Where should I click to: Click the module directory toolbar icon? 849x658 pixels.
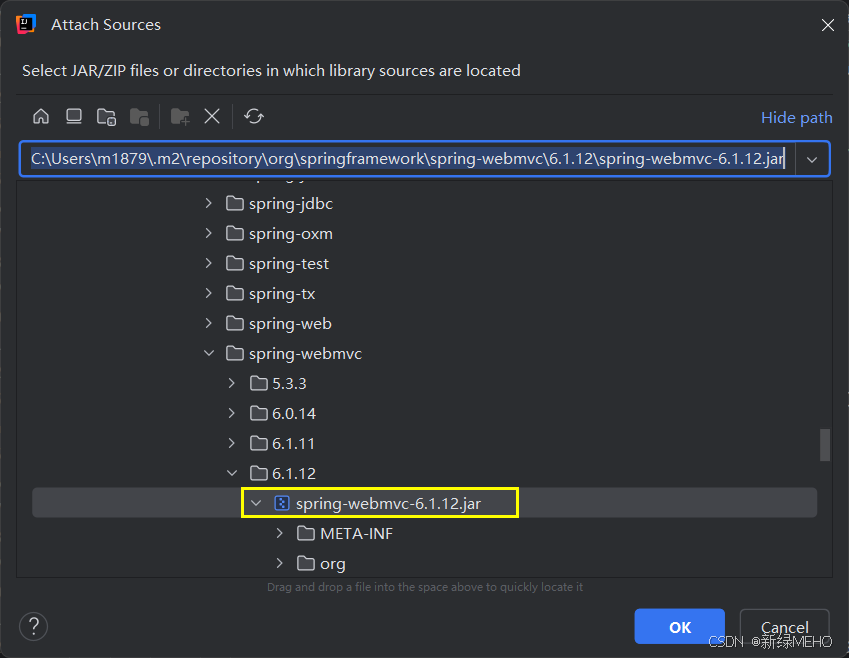point(139,116)
